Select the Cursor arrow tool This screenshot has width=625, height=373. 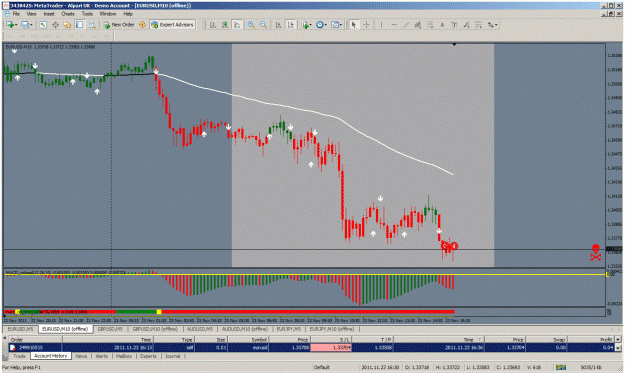353,25
